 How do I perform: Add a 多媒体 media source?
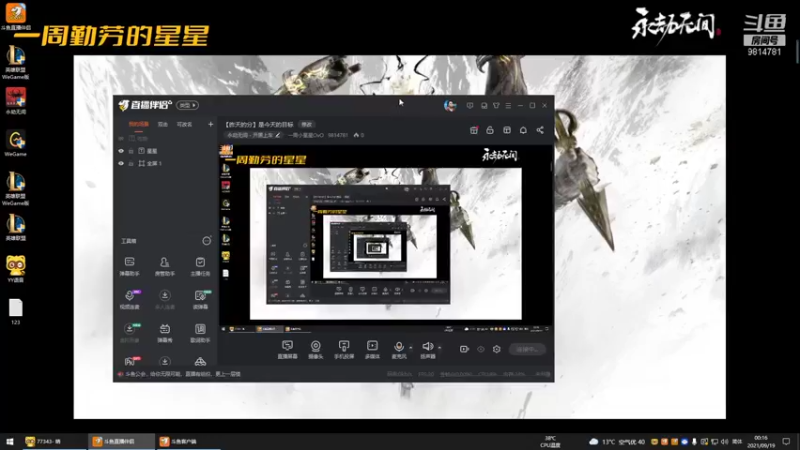click(x=372, y=349)
